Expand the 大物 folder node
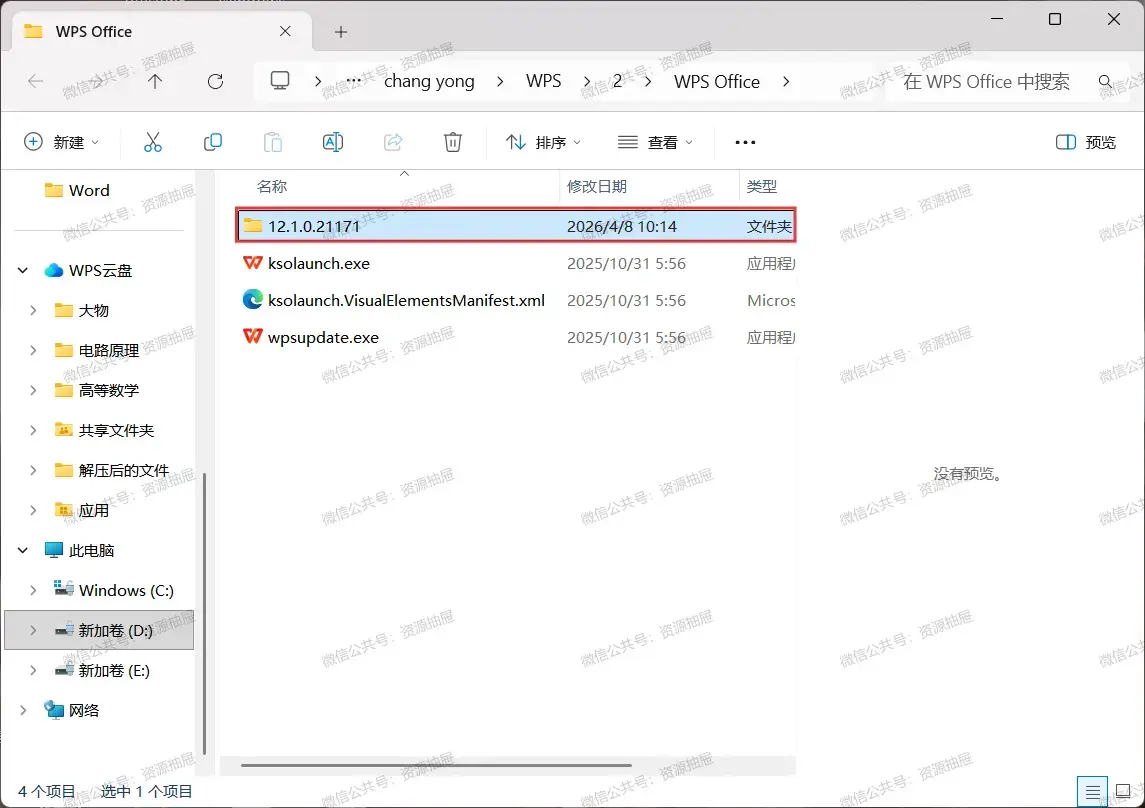This screenshot has width=1145, height=808. (33, 310)
